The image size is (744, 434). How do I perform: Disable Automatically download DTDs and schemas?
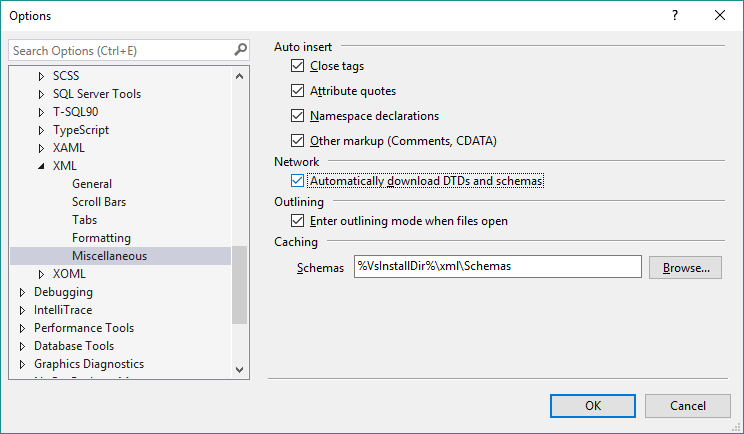297,182
